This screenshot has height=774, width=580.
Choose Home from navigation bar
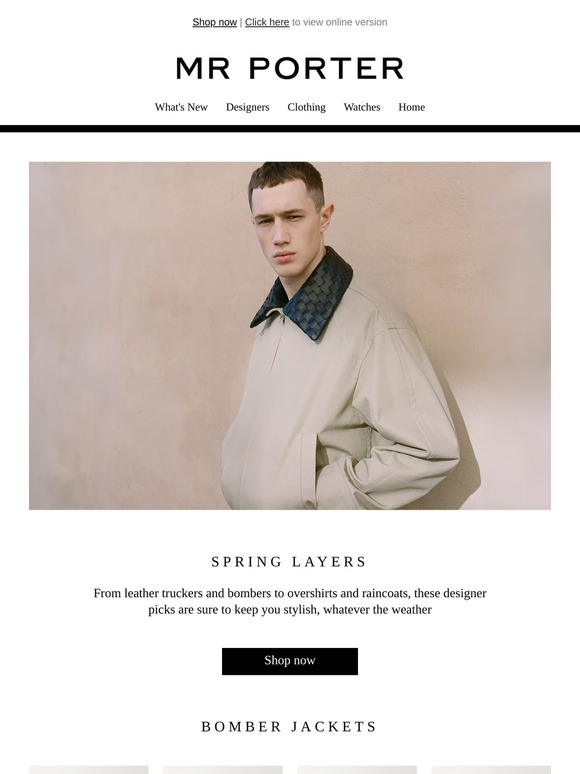412,107
